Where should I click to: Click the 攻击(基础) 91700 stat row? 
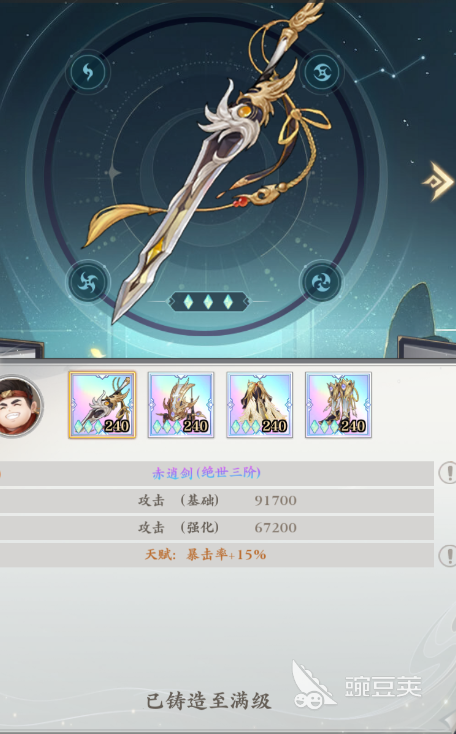pyautogui.click(x=217, y=500)
